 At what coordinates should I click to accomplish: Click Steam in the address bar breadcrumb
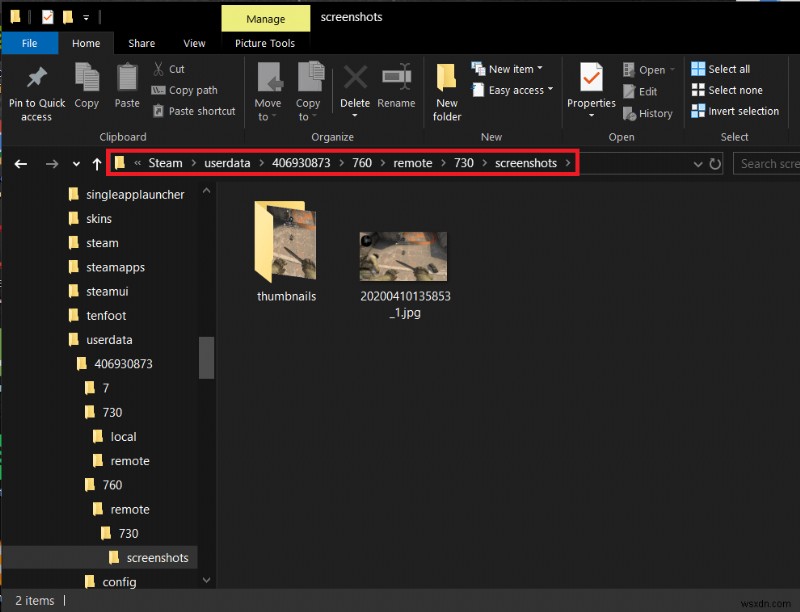click(x=165, y=162)
